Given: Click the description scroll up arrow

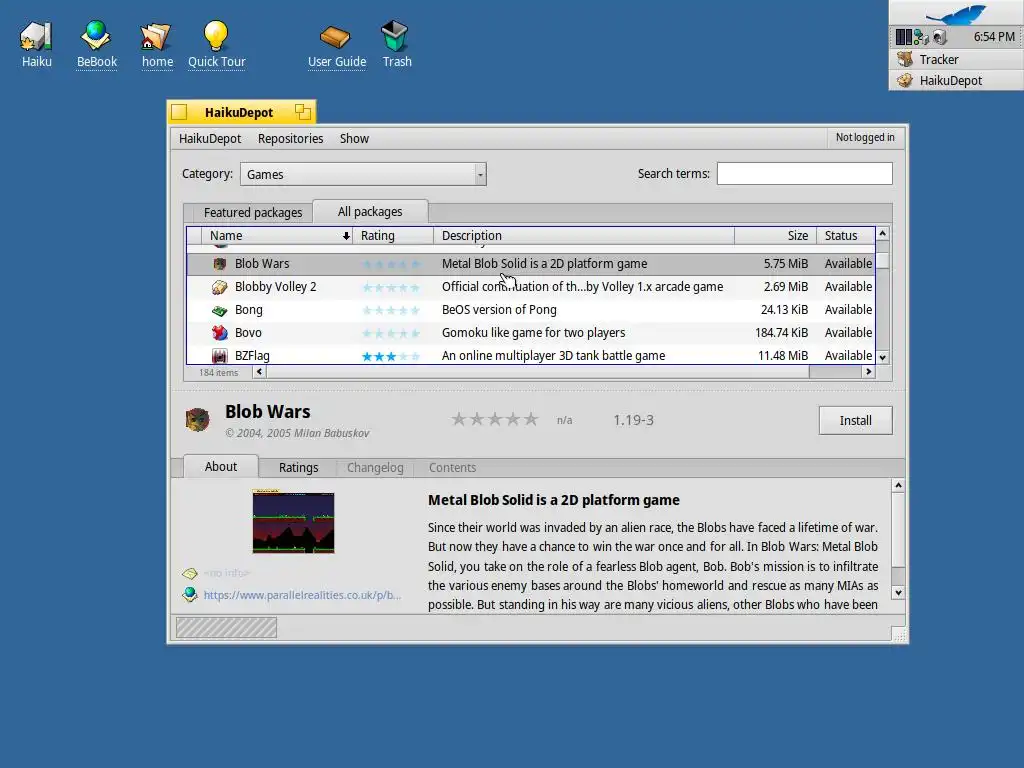Looking at the screenshot, I should point(898,485).
